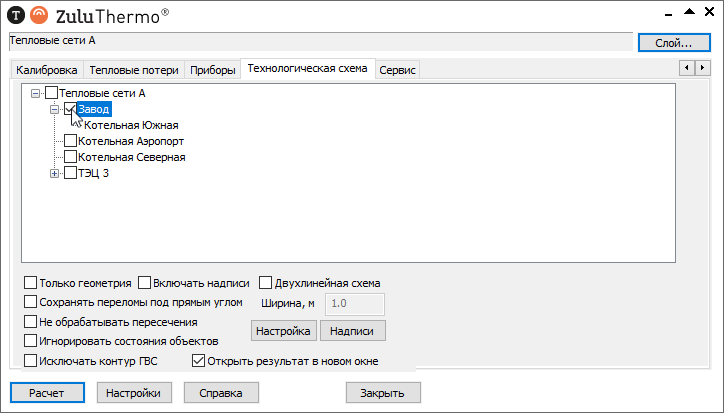The image size is (724, 413).
Task: Switch to the Тепловые потери tab
Action: (x=134, y=70)
